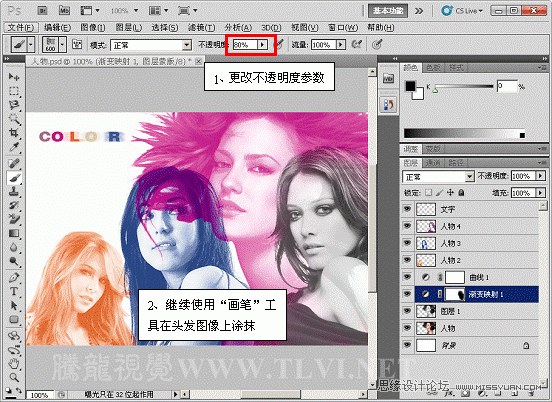This screenshot has height=402, width=552.
Task: Hide the 人物 layer
Action: 407,328
